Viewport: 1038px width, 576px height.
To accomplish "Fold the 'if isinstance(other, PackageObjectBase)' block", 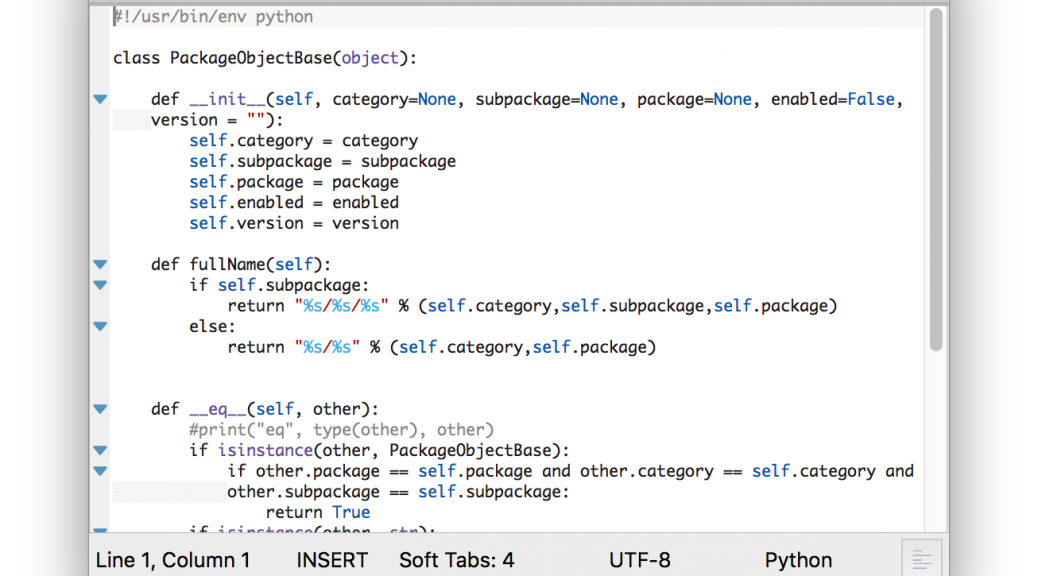I will point(100,450).
